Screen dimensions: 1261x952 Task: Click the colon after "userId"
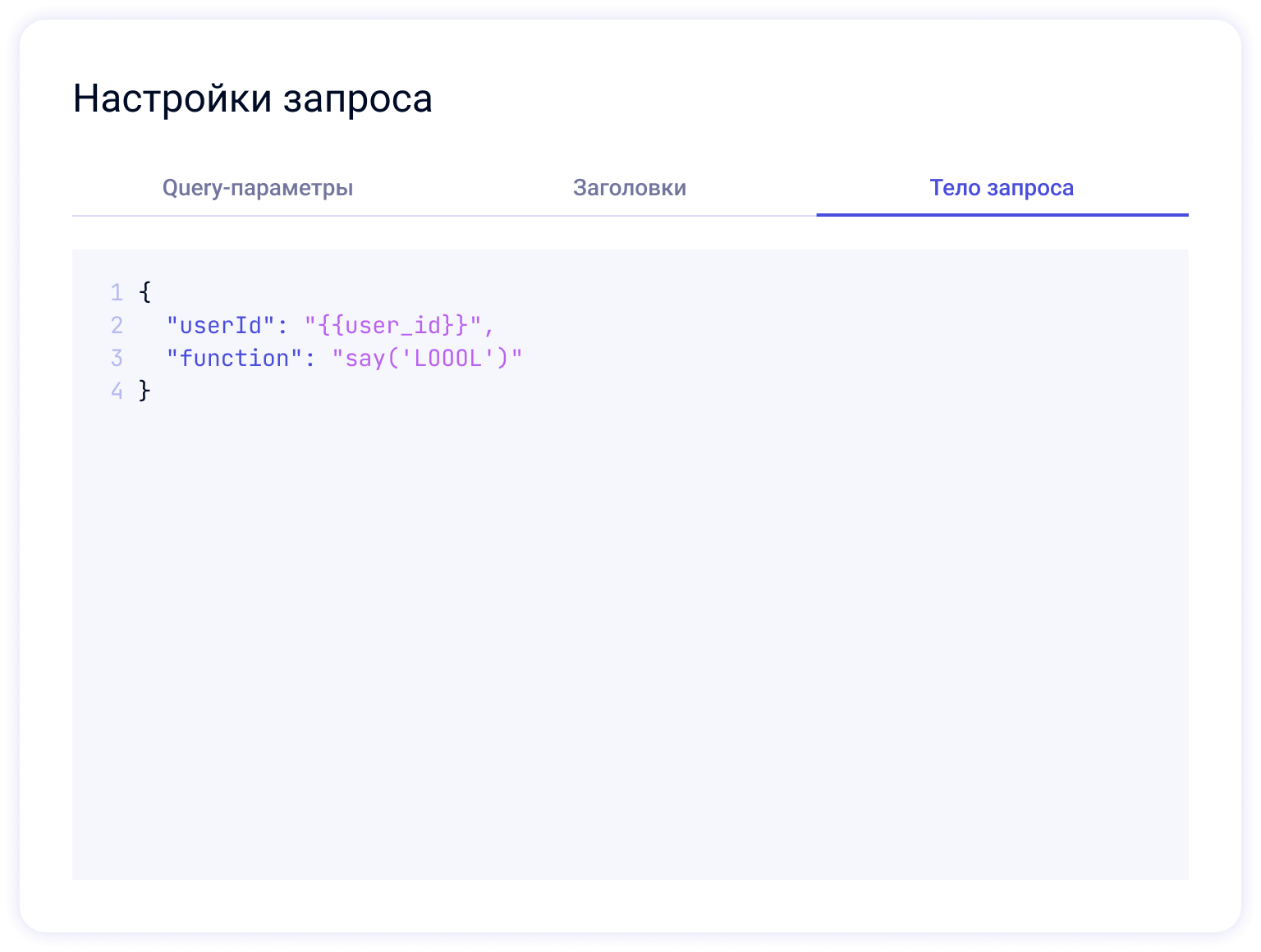283,326
